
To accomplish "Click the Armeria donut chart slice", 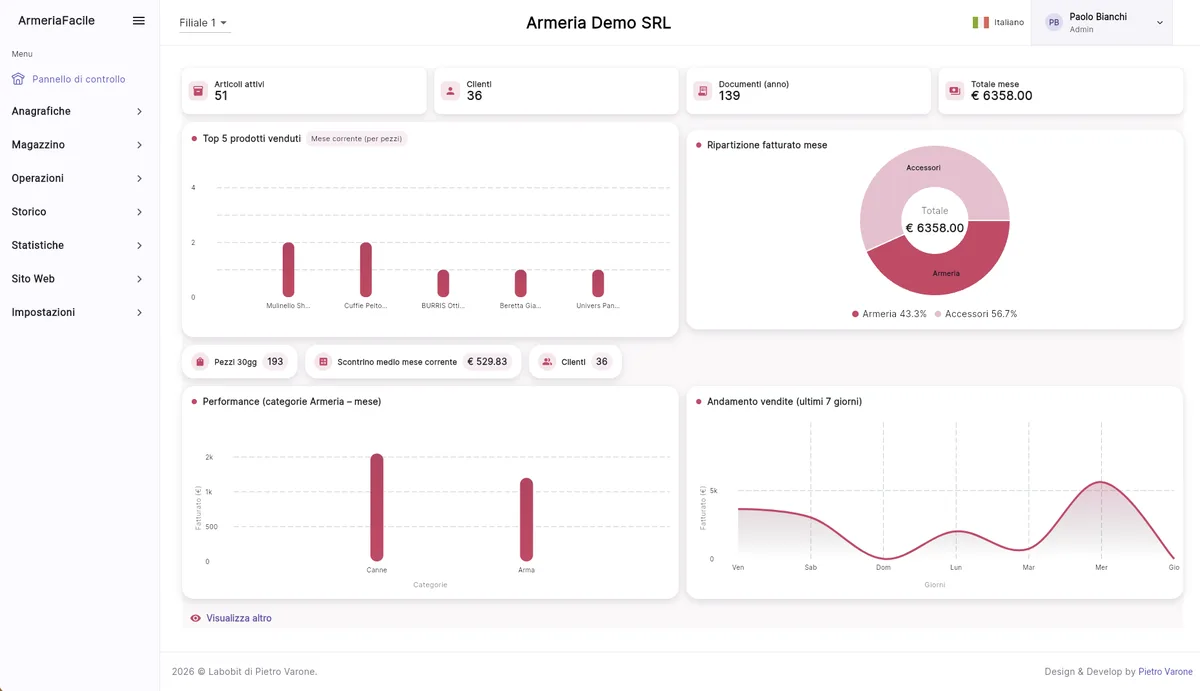I will tap(945, 273).
